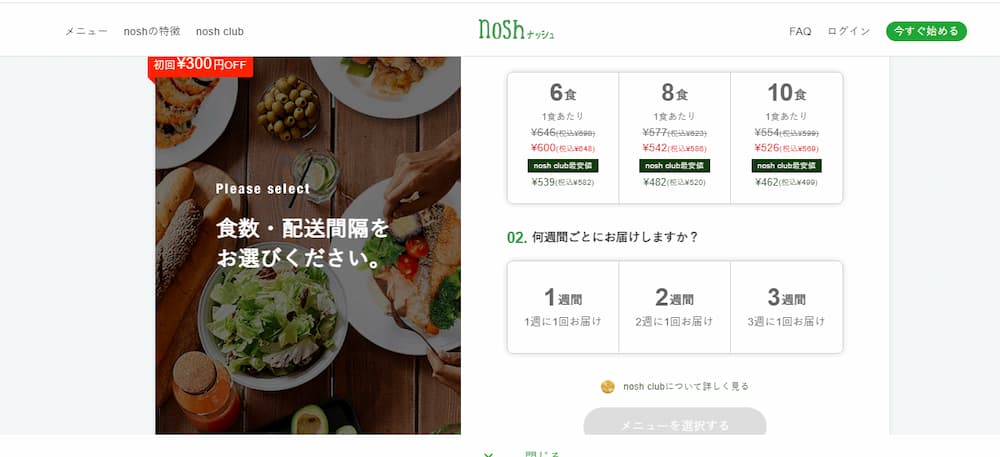Choose the 8食 meal plan option

click(x=675, y=138)
